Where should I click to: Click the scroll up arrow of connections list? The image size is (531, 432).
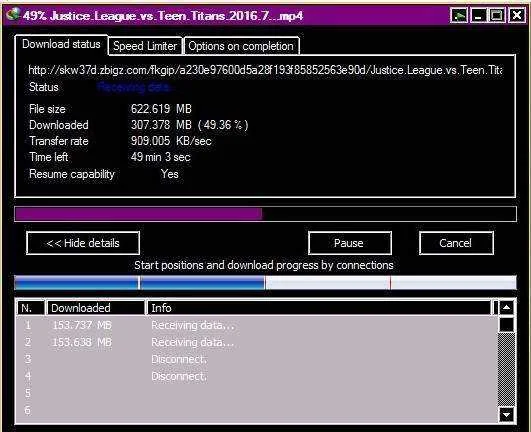click(x=506, y=307)
